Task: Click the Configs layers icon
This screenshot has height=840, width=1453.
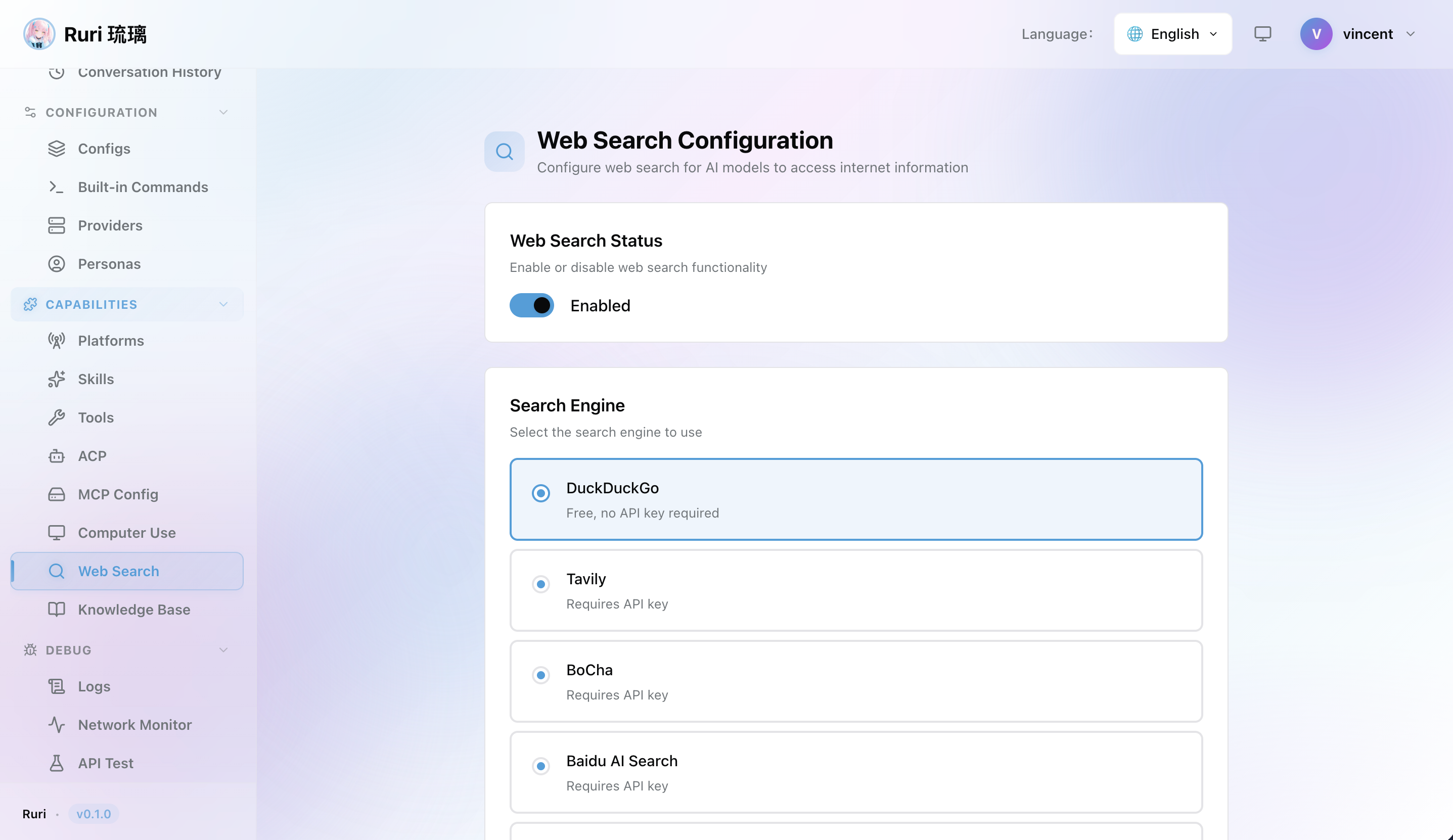Action: [57, 149]
